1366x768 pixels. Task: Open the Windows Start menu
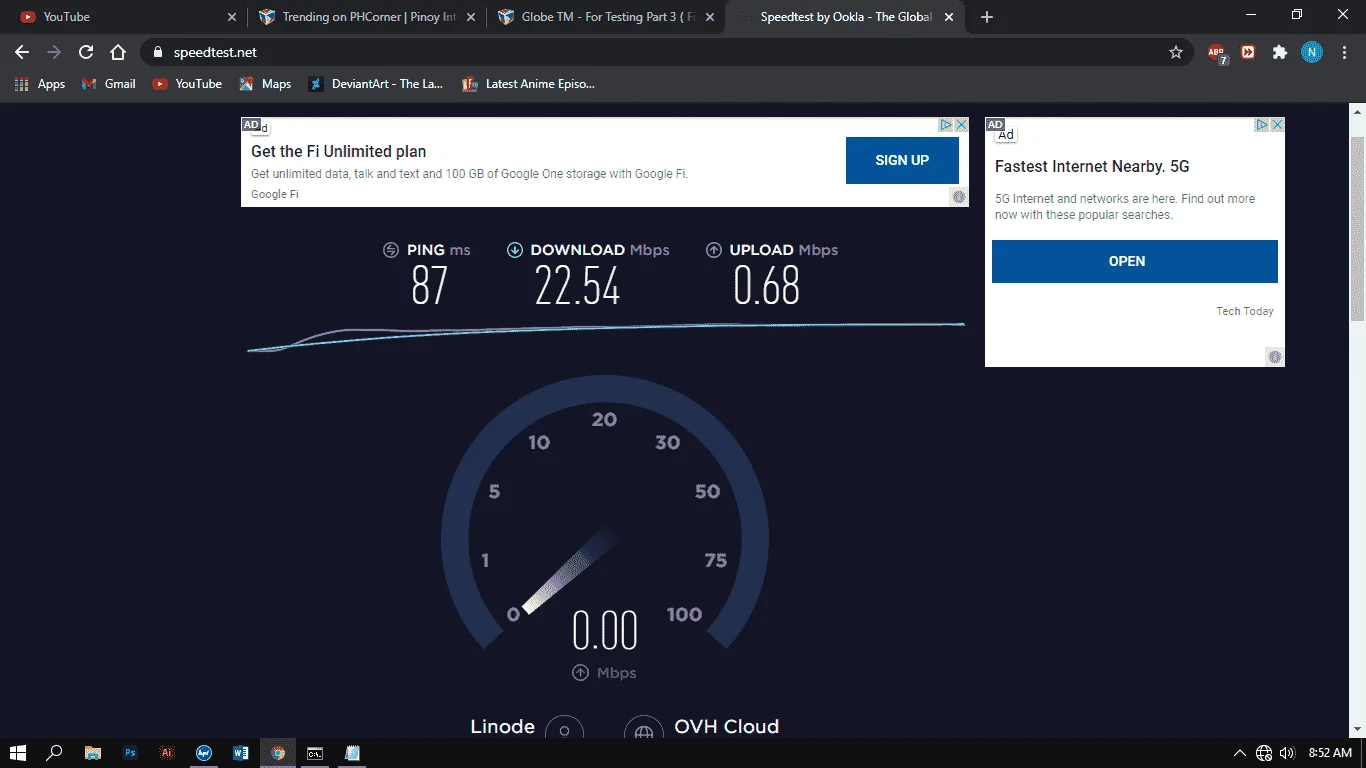point(18,753)
